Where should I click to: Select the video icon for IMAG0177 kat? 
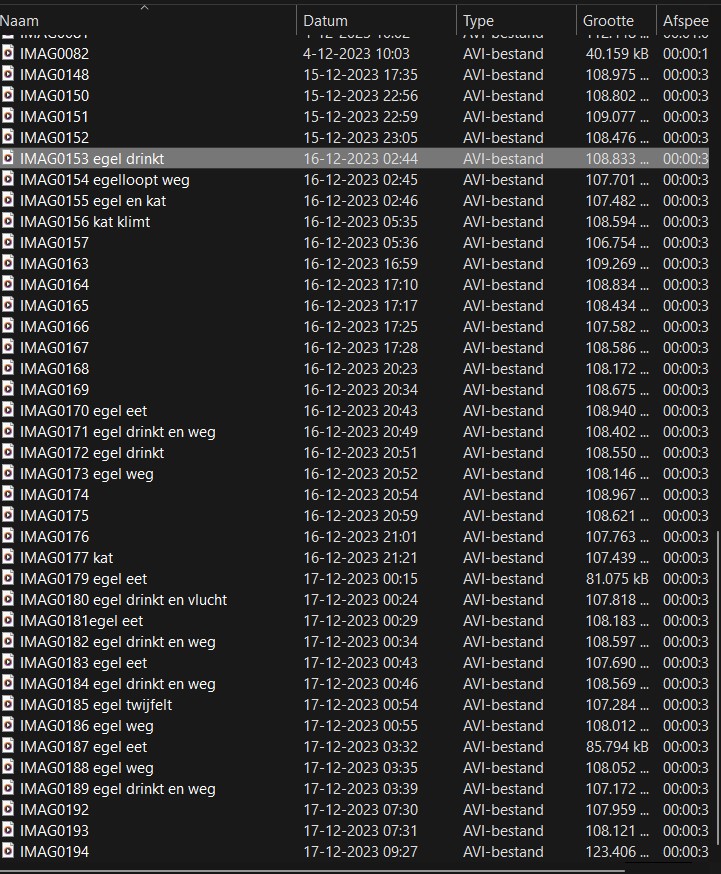8,558
